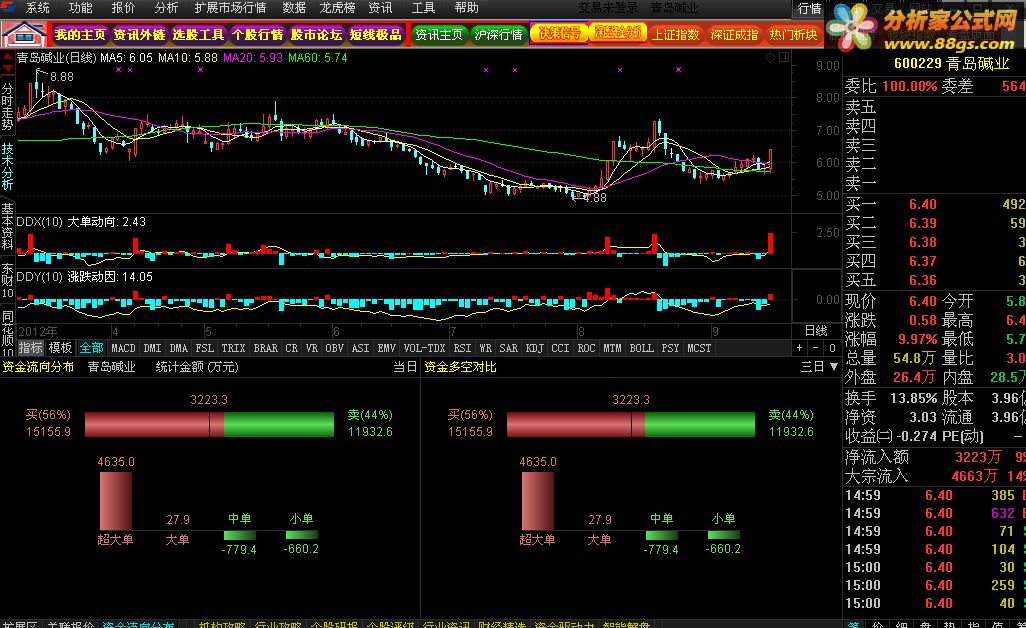Screen dimensions: 1026x628
Task: Select 基本资料 sidebar tab
Action: 7,226
